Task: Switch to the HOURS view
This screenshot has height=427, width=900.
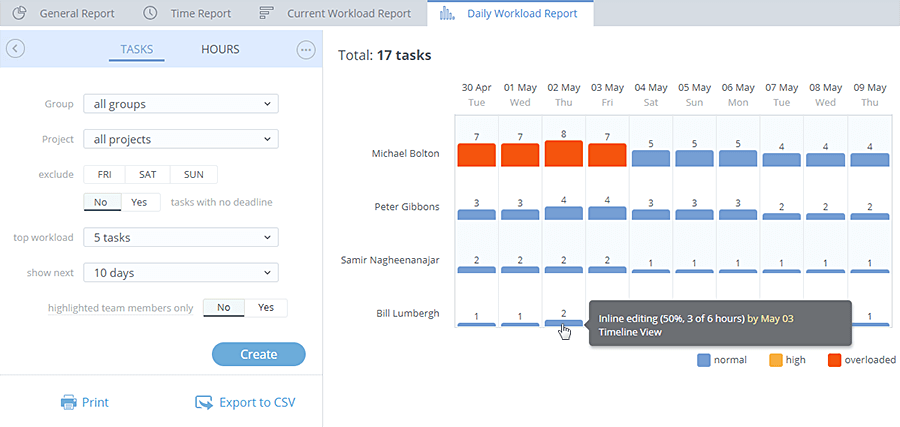Action: (220, 49)
